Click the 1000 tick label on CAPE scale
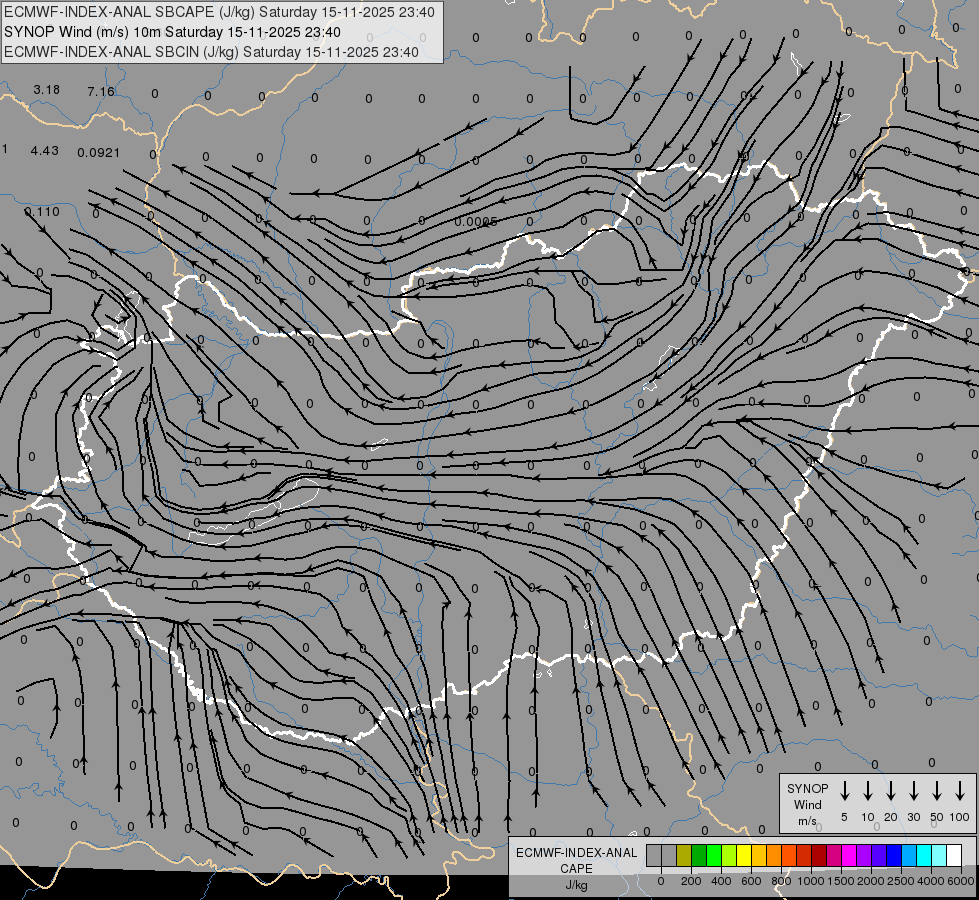Screen dimensions: 979x900 click(811, 881)
